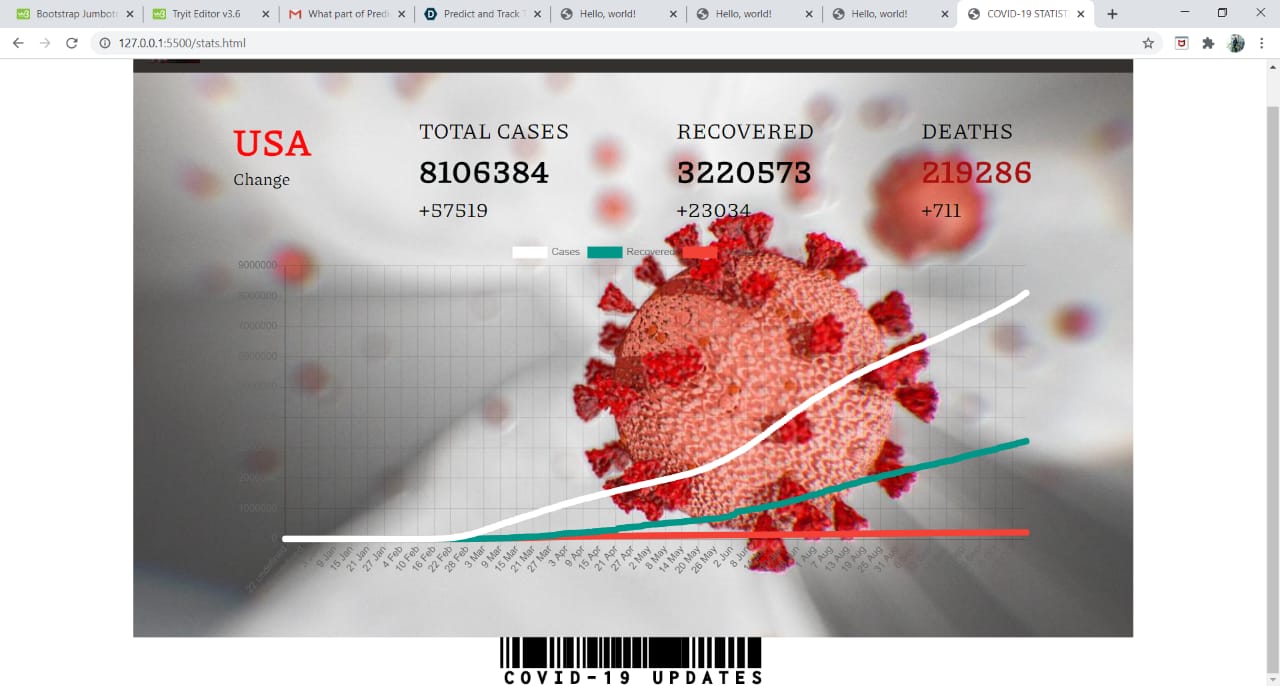This screenshot has height=686, width=1280.
Task: Go back to the previous page
Action: pos(18,43)
